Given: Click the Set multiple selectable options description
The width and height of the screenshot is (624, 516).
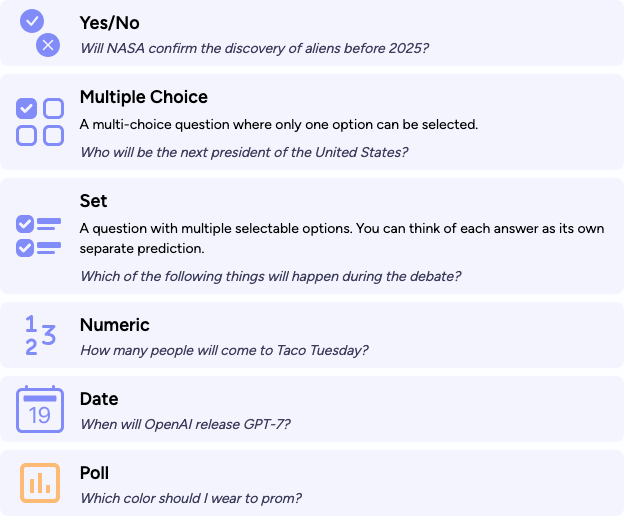Looking at the screenshot, I should point(342,238).
